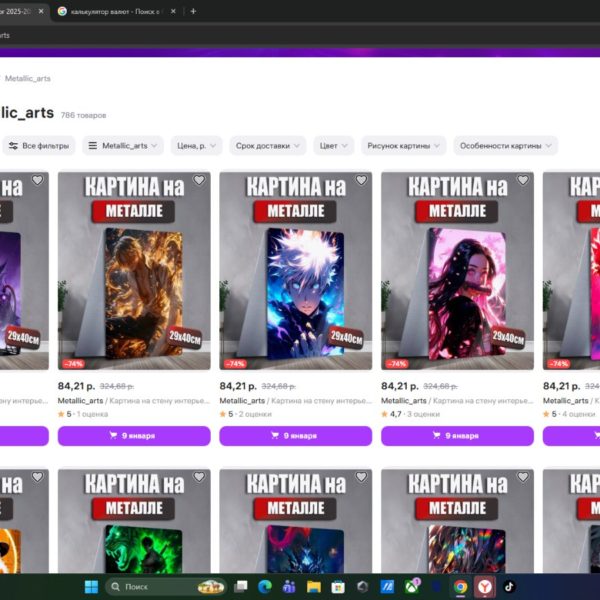The height and width of the screenshot is (600, 600).
Task: Click Metallic_arts breadcrumb link
Action: click(28, 78)
